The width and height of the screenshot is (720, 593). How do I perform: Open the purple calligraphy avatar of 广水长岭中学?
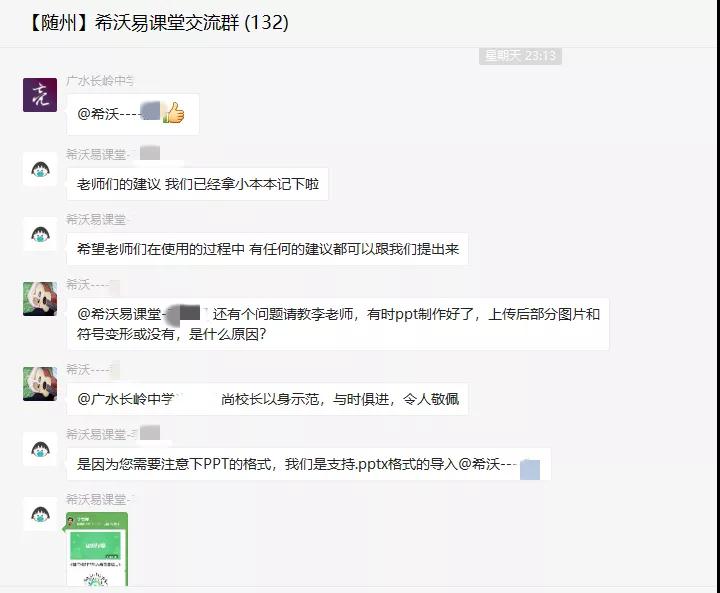[x=40, y=95]
